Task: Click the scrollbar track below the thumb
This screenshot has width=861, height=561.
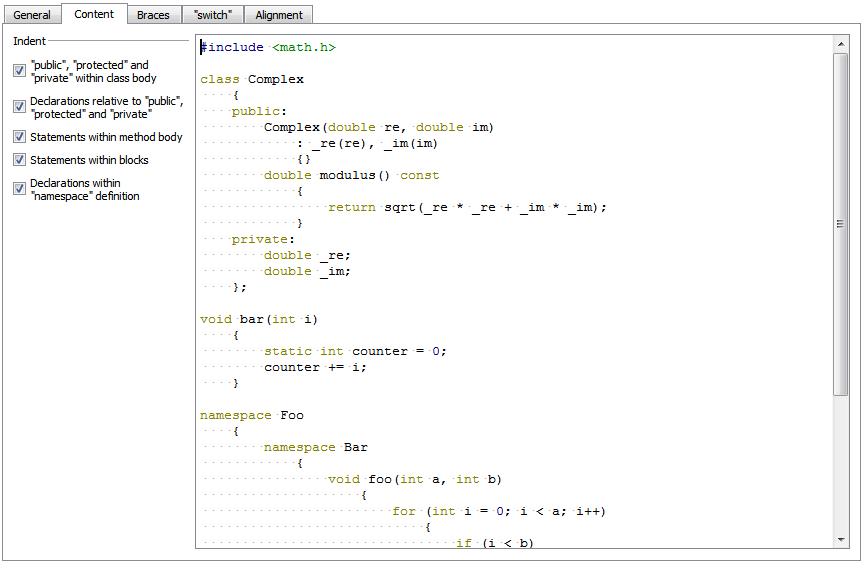Action: [x=841, y=464]
